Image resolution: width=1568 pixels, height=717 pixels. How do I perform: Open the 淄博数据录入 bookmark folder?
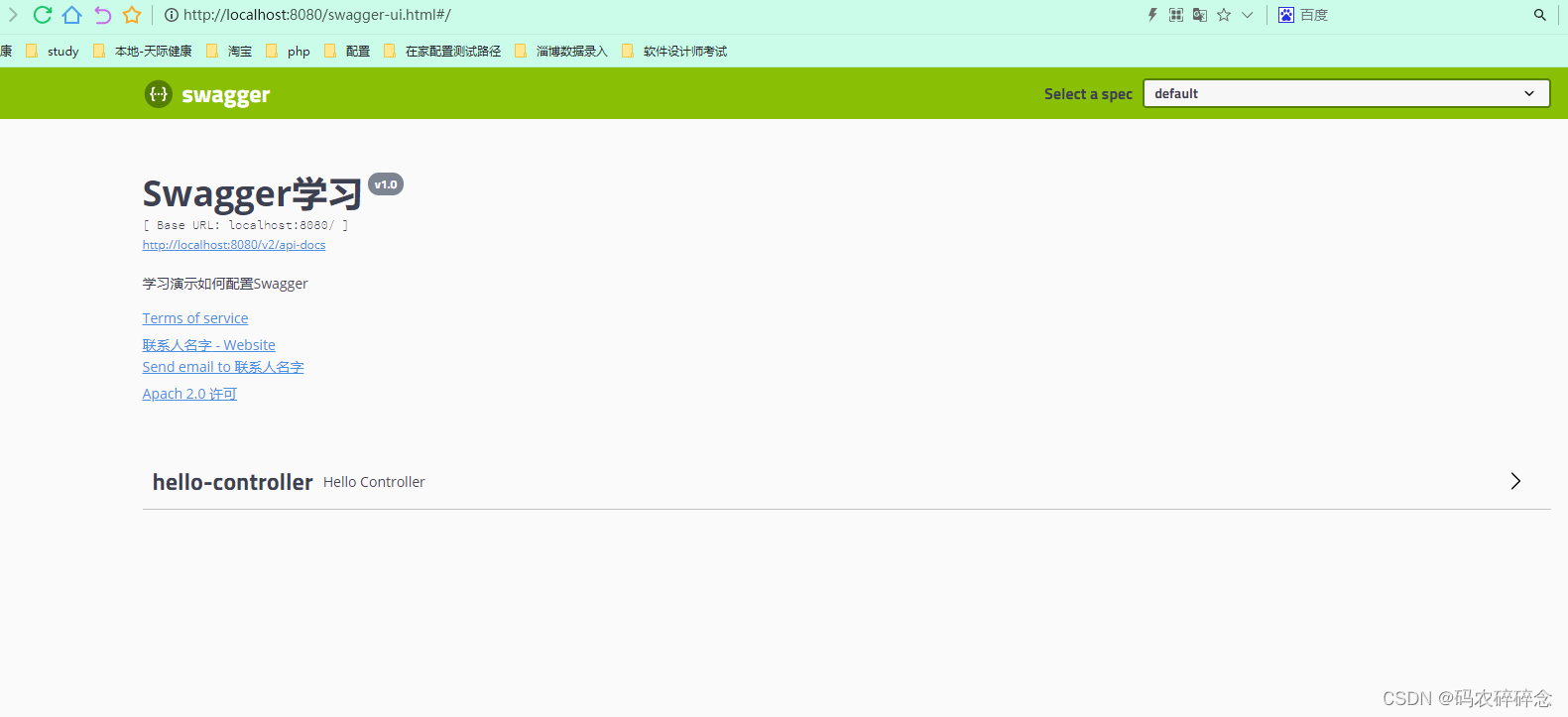[561, 52]
